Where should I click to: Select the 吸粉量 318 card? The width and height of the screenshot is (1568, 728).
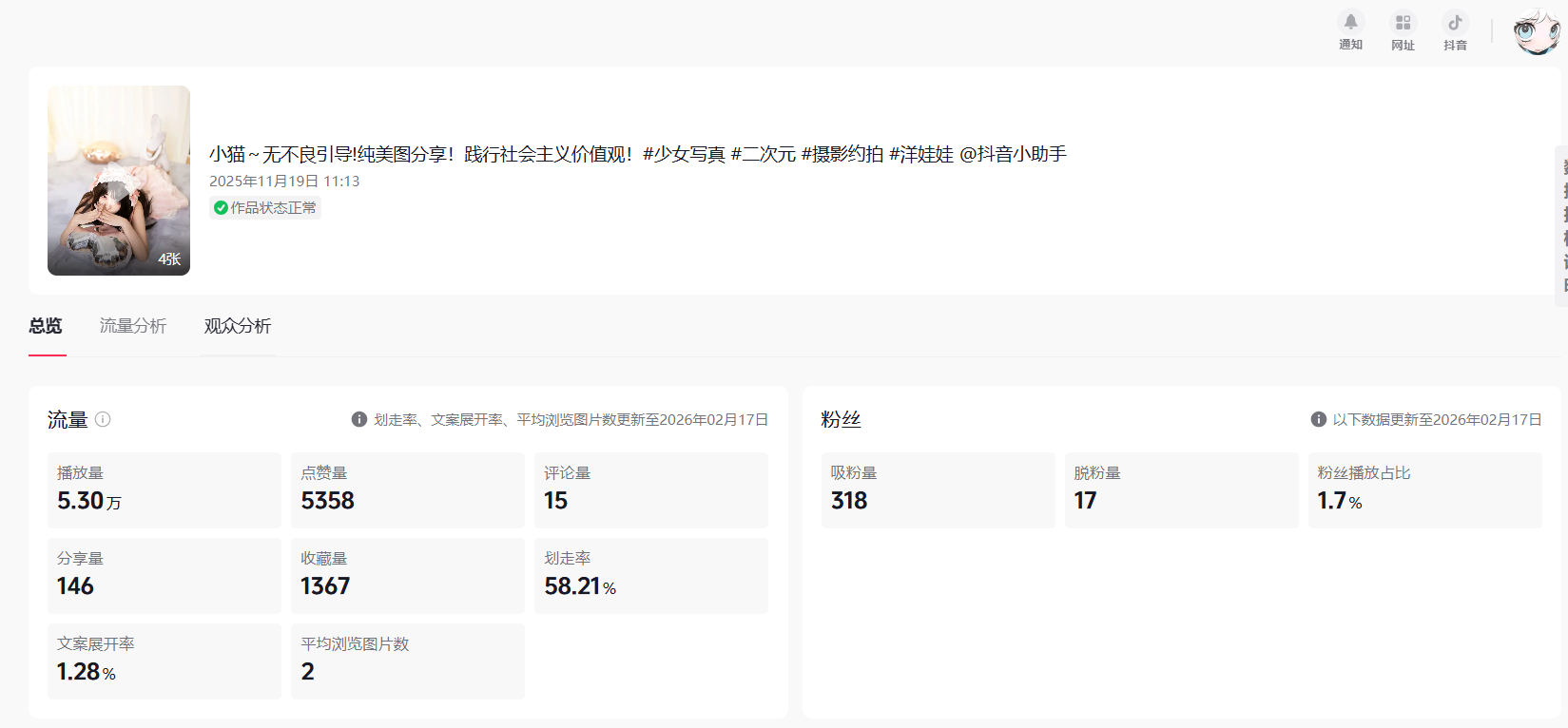click(939, 490)
